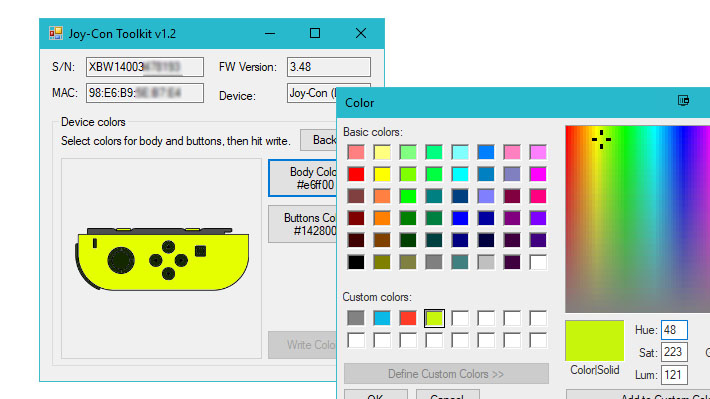Select the cyan-blue custom color swatch
This screenshot has width=710, height=399.
382,318
